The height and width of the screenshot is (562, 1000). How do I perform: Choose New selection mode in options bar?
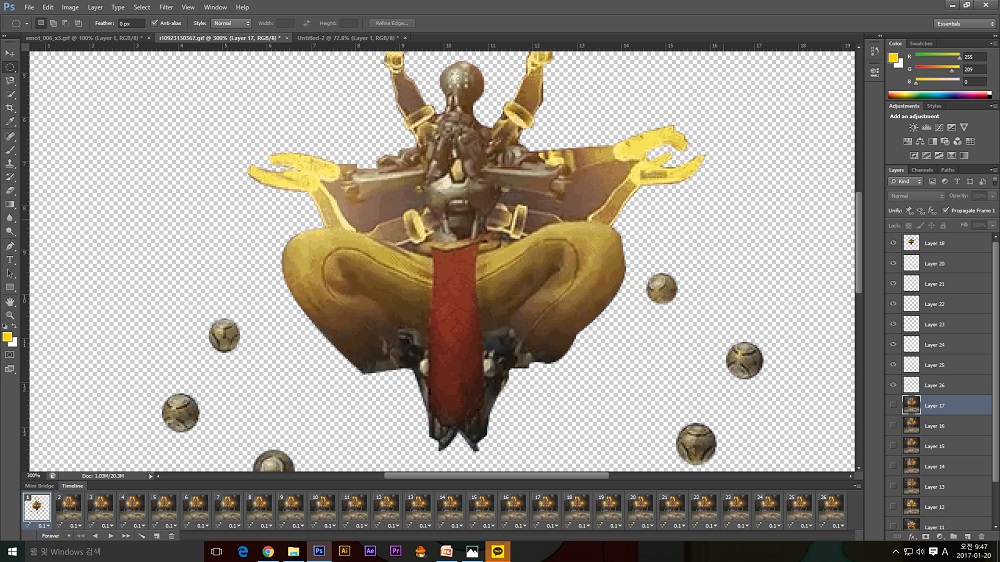(41, 23)
